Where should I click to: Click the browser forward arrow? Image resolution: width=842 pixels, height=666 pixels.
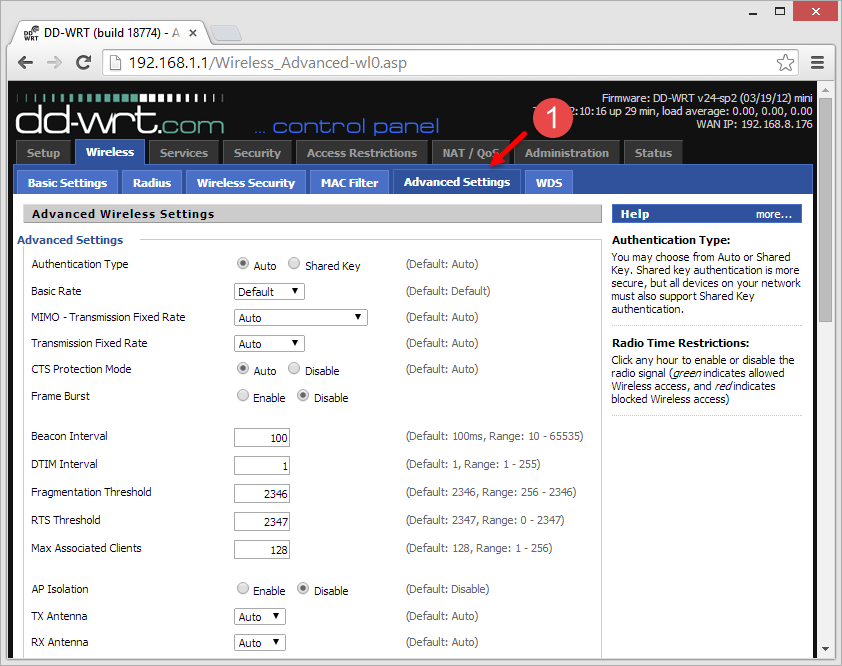54,63
